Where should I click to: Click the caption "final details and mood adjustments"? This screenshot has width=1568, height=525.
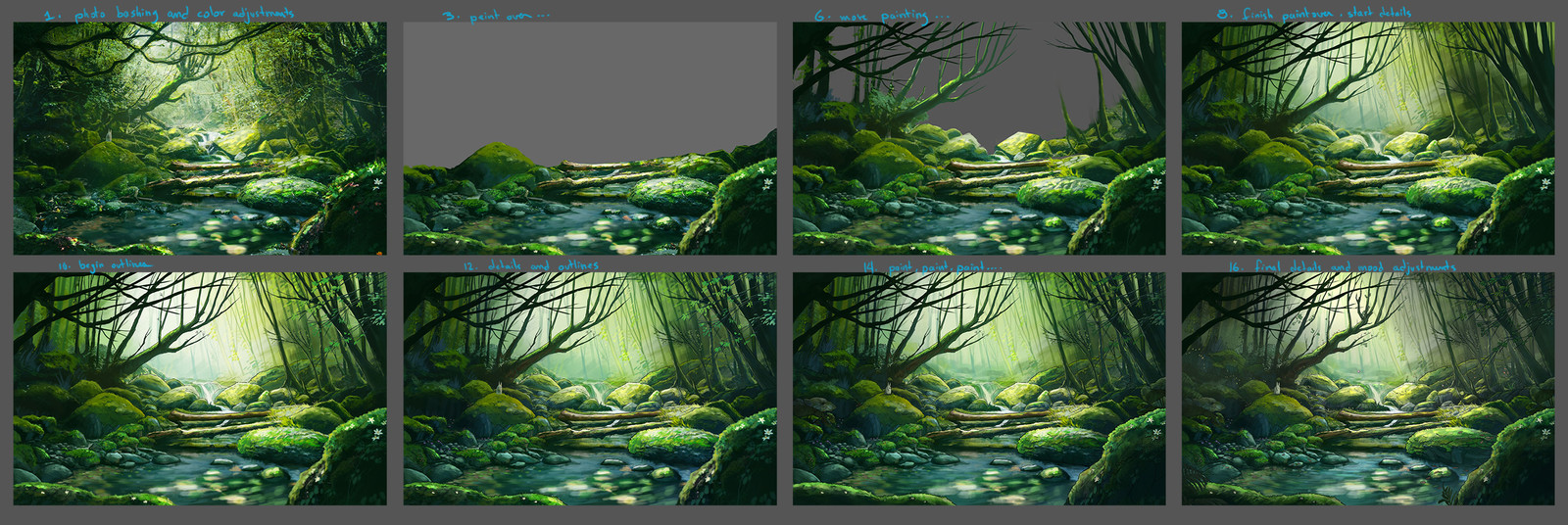1355,266
